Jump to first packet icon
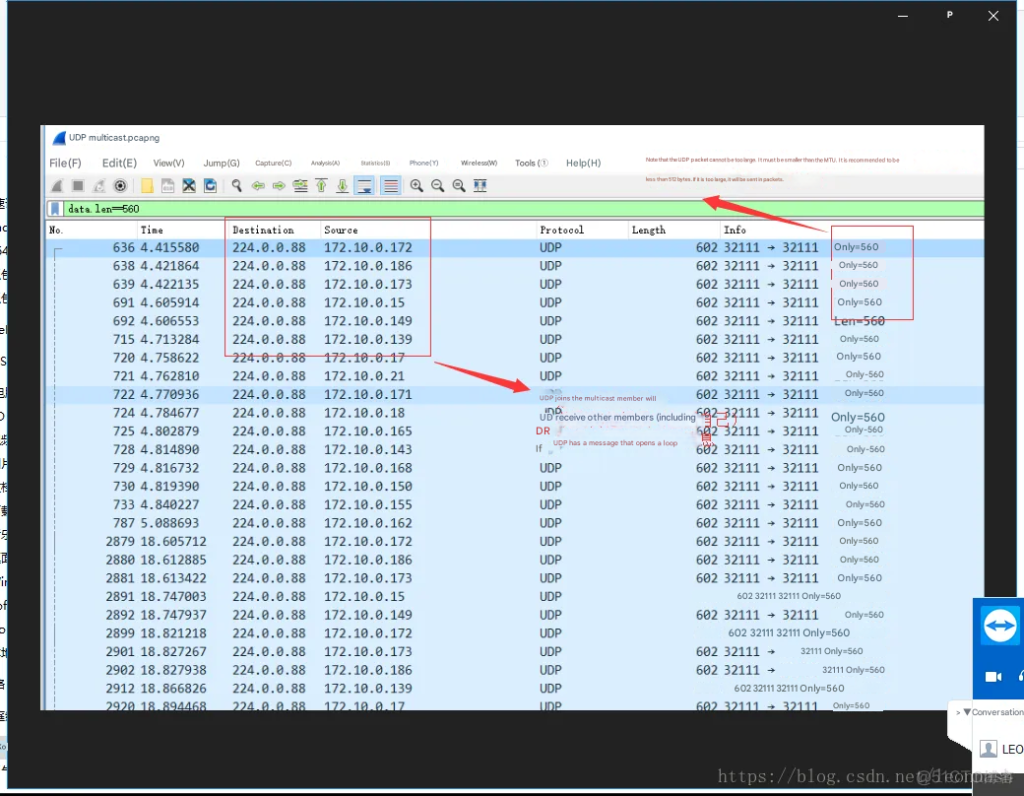The width and height of the screenshot is (1024, 796). point(321,186)
